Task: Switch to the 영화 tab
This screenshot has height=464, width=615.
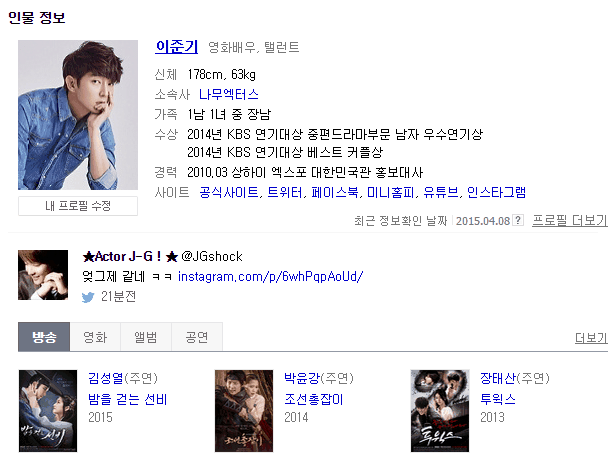Action: [x=95, y=337]
